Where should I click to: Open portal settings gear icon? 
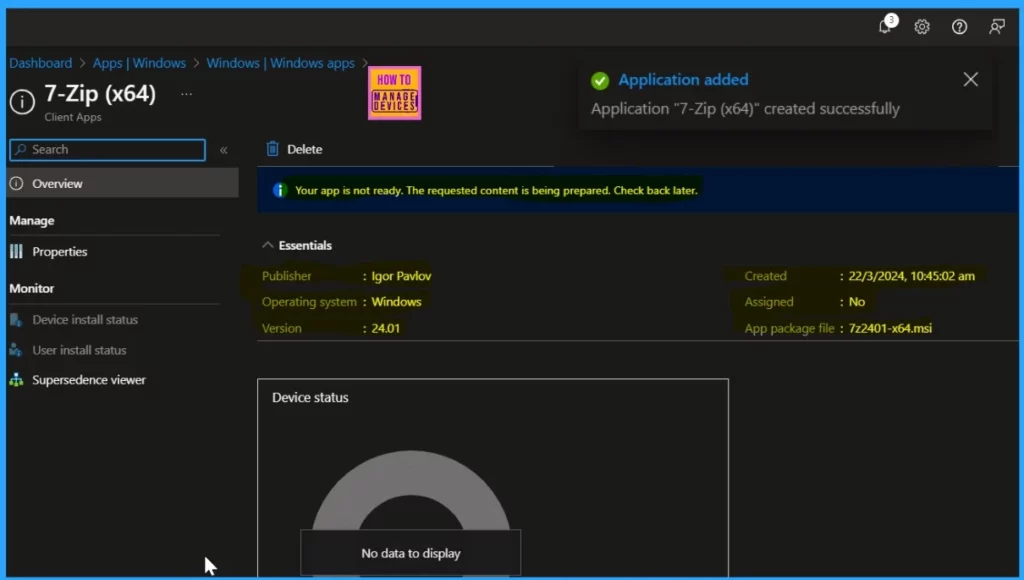(921, 27)
